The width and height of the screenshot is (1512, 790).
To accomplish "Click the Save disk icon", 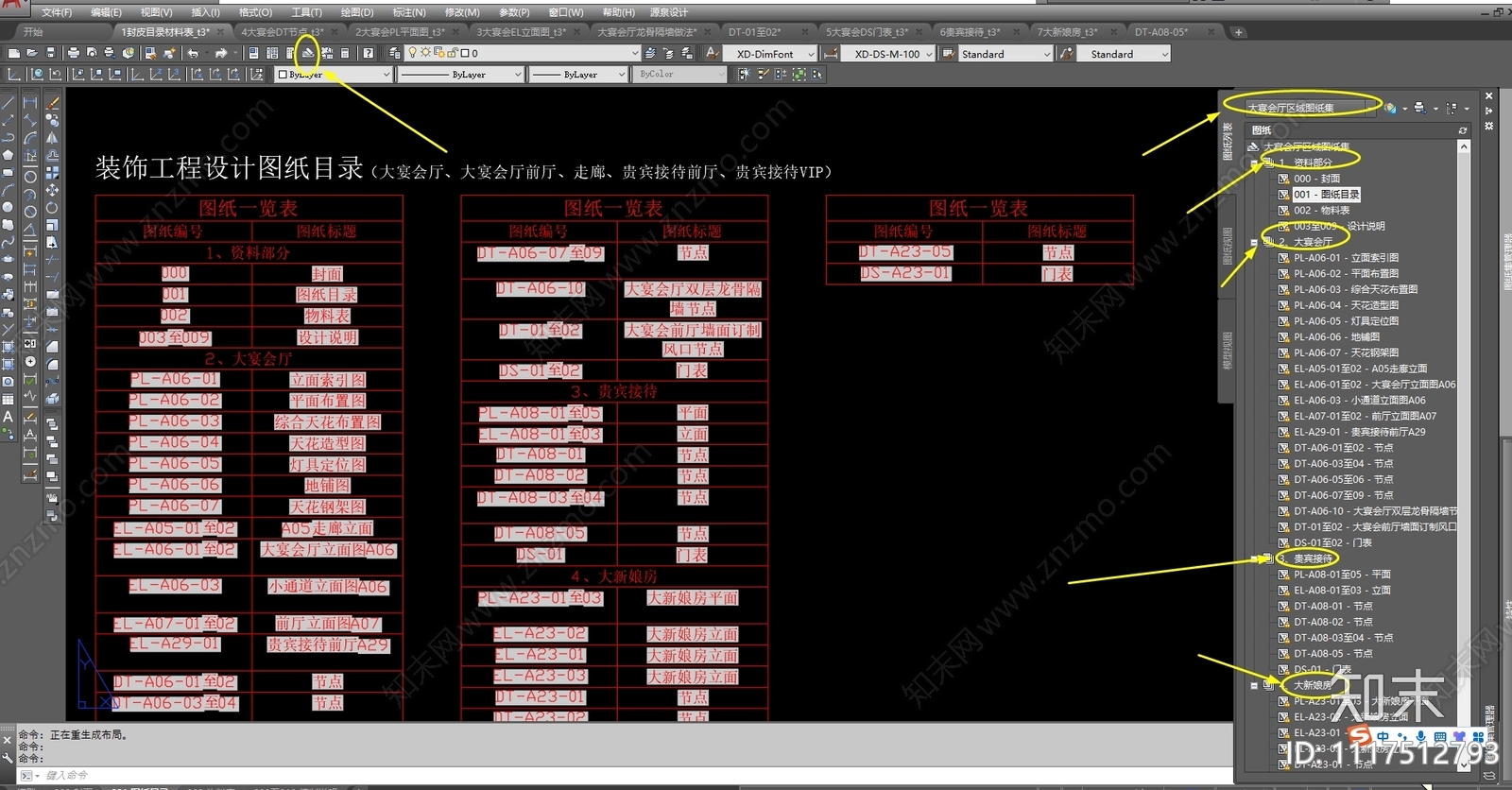I will tap(51, 54).
